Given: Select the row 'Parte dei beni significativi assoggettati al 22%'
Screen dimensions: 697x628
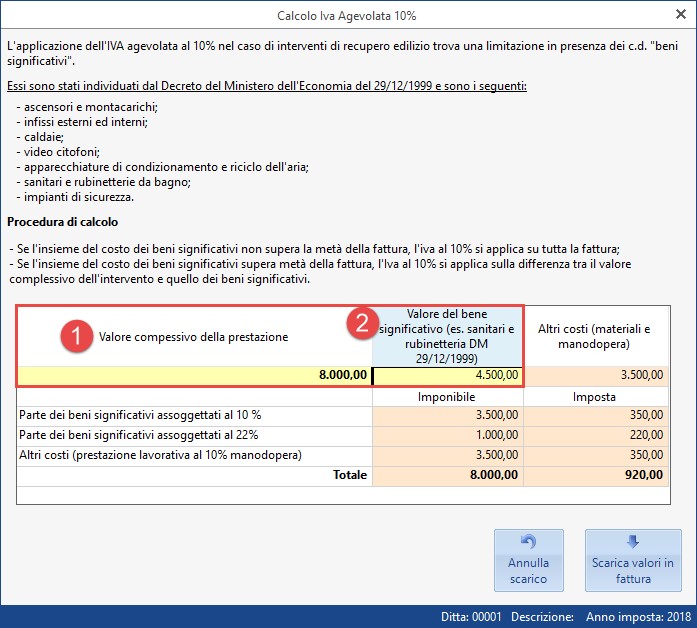Looking at the screenshot, I should tap(194, 435).
